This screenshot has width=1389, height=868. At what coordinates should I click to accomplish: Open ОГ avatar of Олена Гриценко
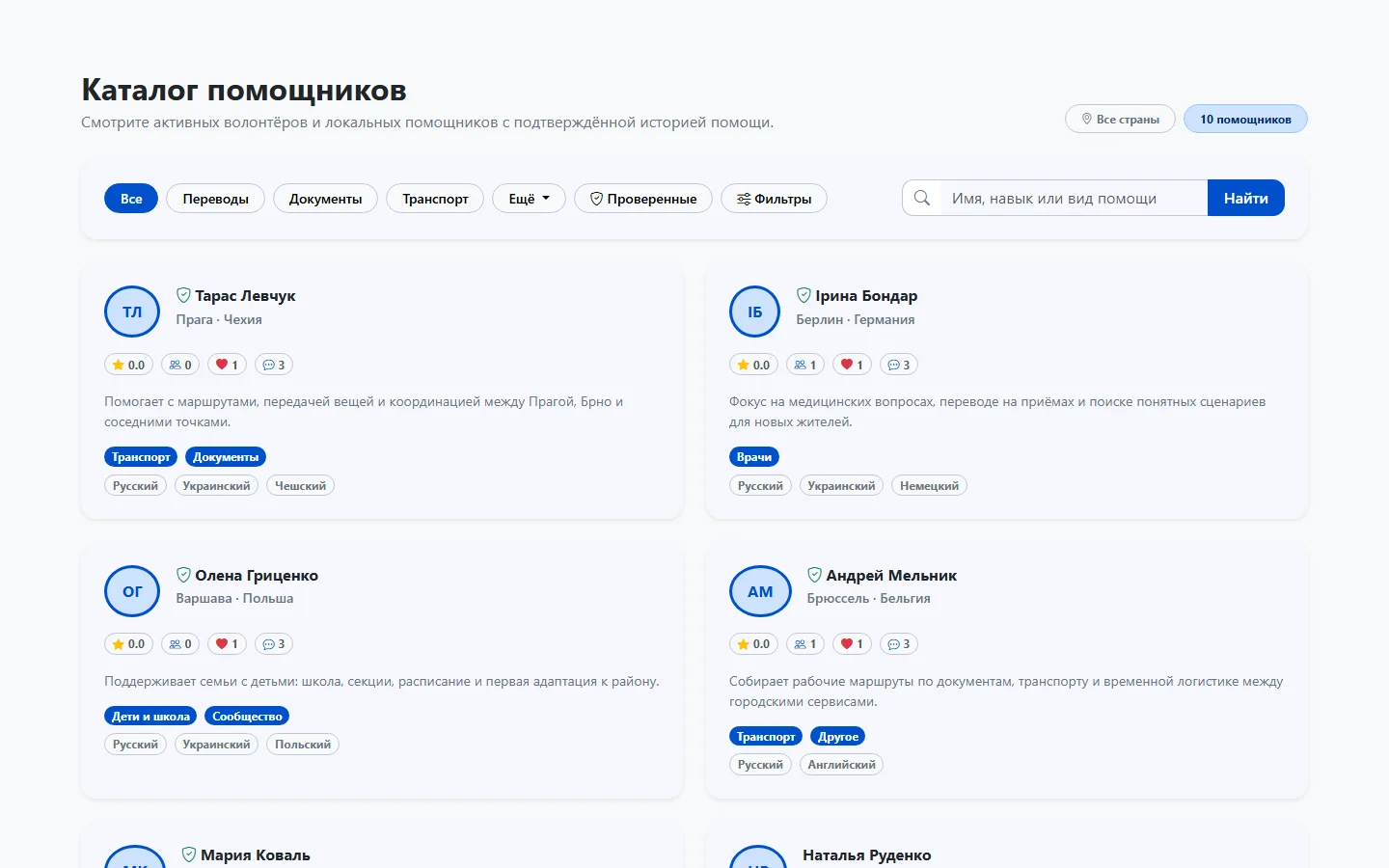(x=132, y=591)
